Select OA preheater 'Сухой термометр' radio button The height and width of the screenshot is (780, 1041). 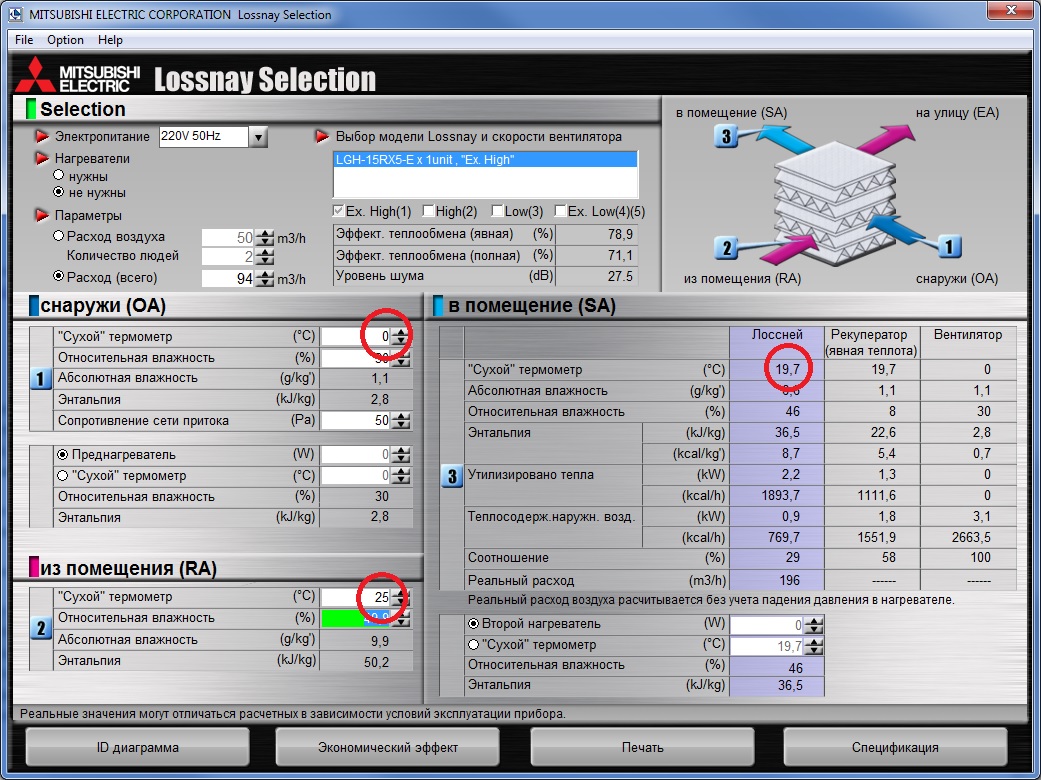point(62,475)
